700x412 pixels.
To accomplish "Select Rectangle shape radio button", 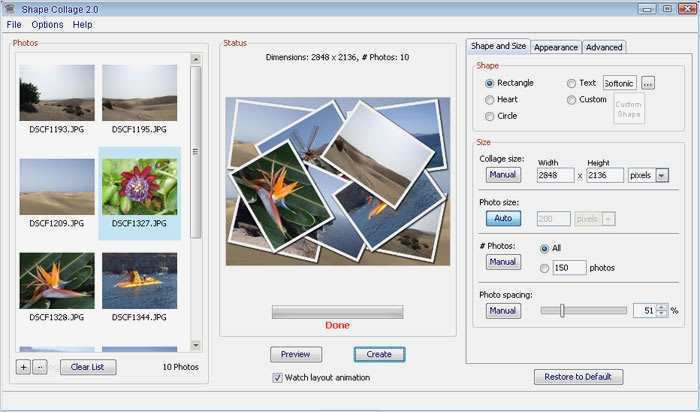I will 489,83.
